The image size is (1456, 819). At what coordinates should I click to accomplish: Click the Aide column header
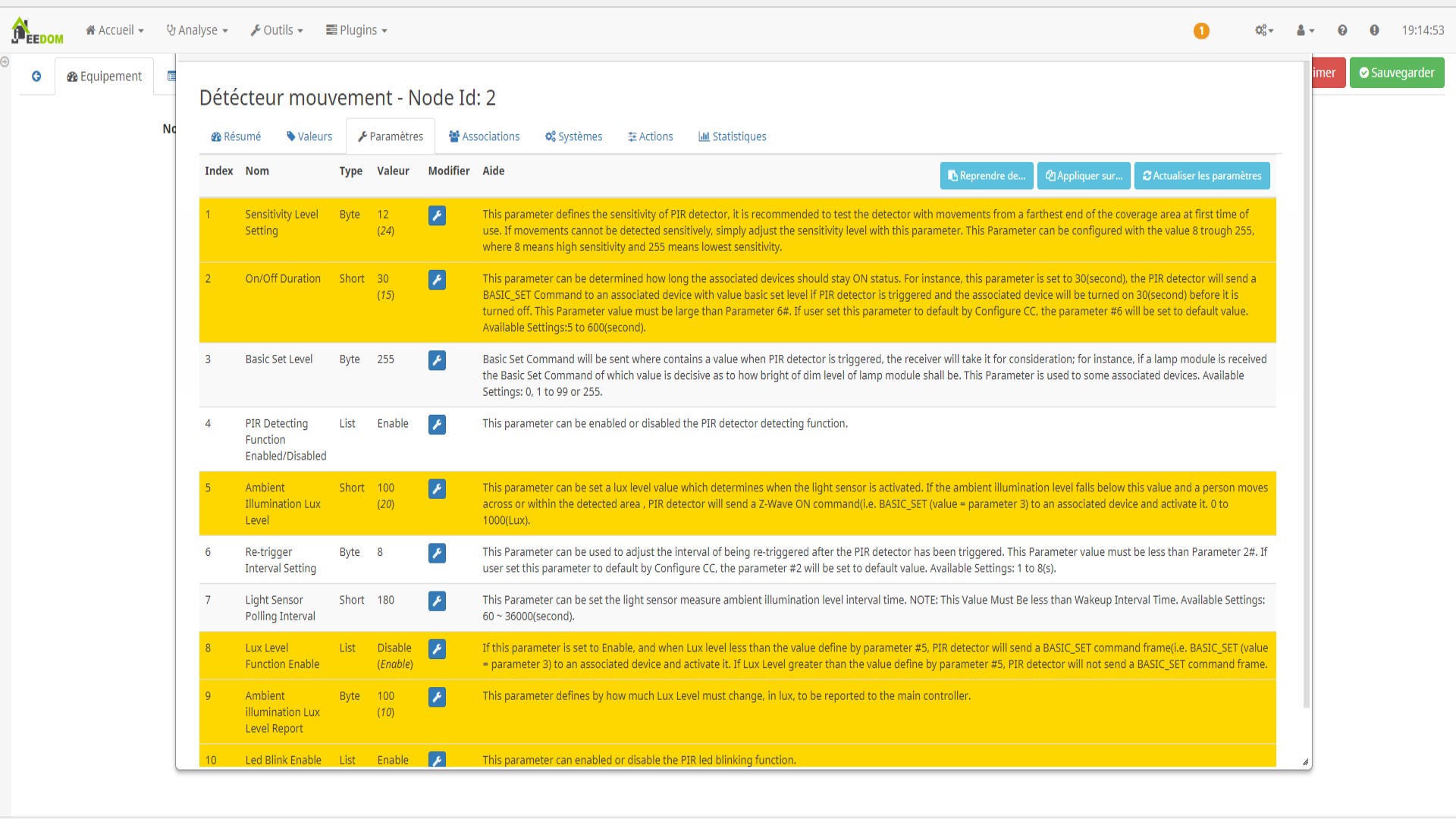(x=494, y=171)
